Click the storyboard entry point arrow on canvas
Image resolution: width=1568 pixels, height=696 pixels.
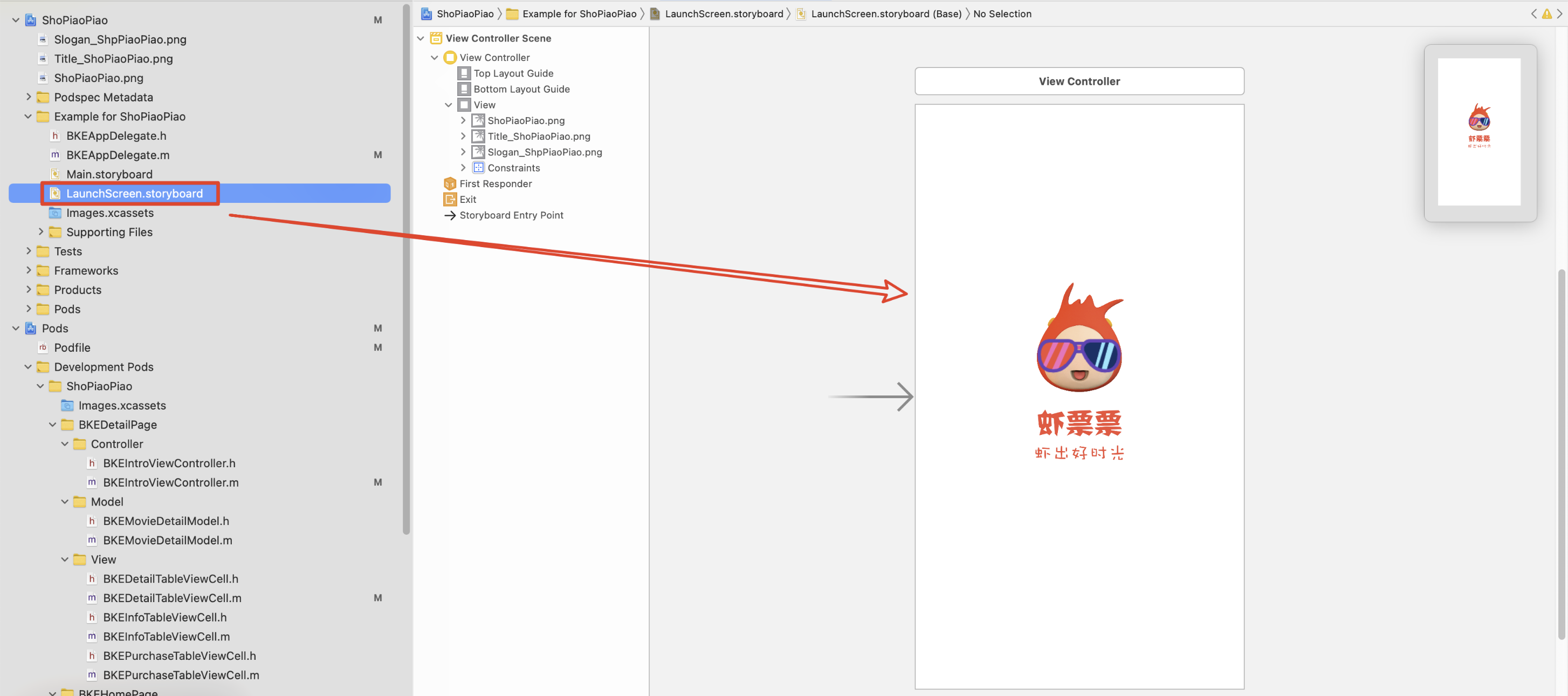[870, 397]
